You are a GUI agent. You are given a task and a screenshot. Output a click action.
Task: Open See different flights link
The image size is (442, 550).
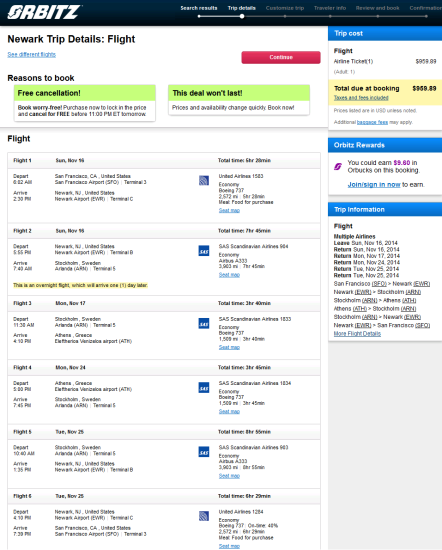32,54
